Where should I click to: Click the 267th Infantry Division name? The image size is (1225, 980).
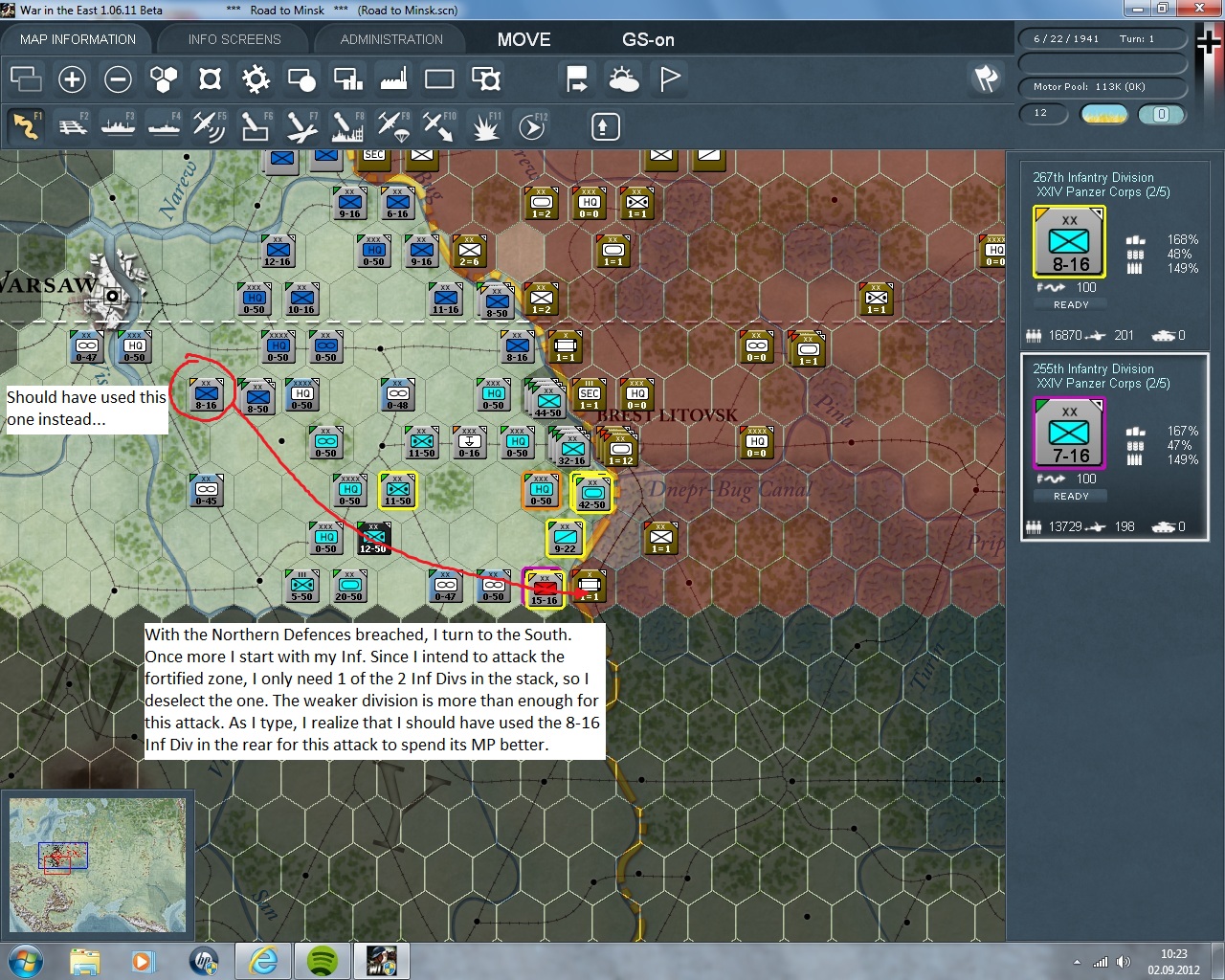[1093, 178]
